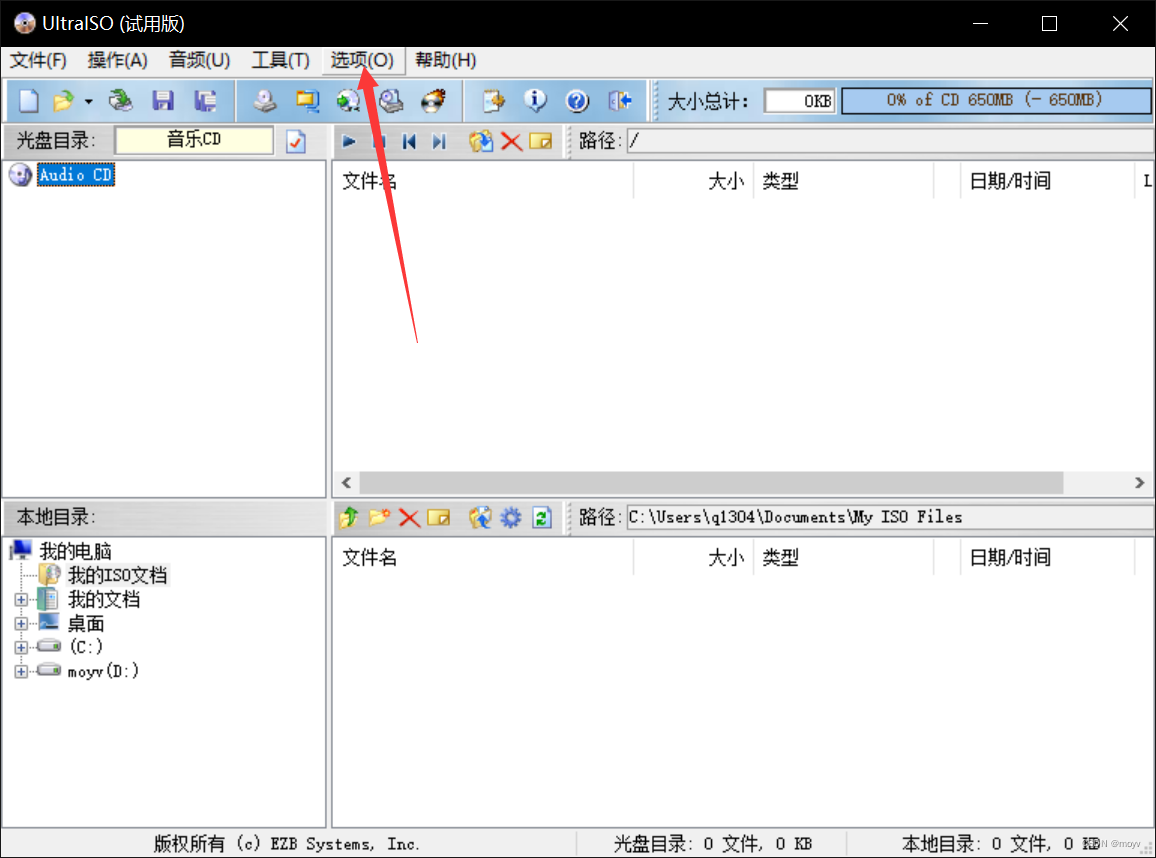Click the 0KB total size field
The width and height of the screenshot is (1156, 858).
click(800, 101)
